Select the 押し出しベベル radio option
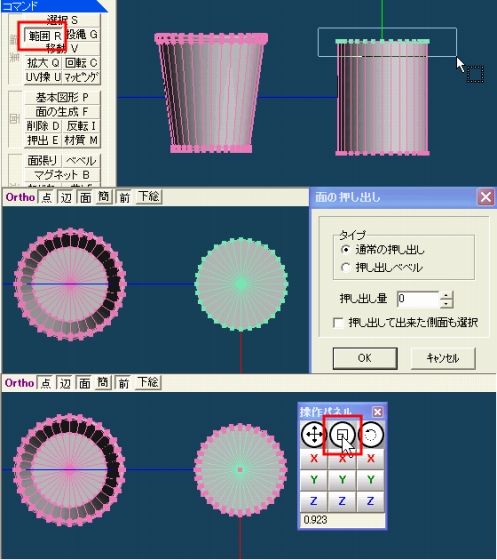Image resolution: width=497 pixels, height=560 pixels. (382, 267)
